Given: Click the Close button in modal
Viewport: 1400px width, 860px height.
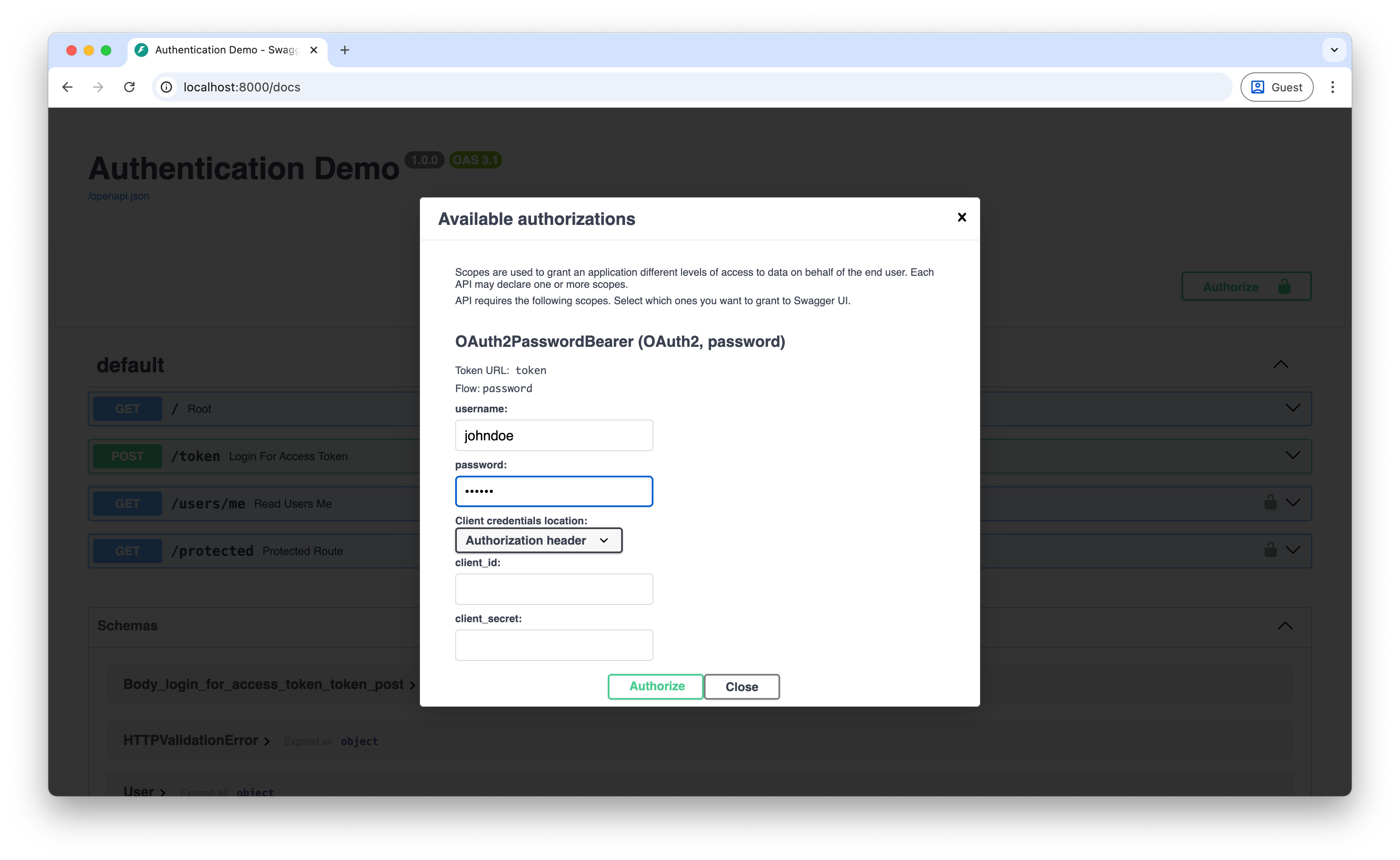Looking at the screenshot, I should pos(741,686).
